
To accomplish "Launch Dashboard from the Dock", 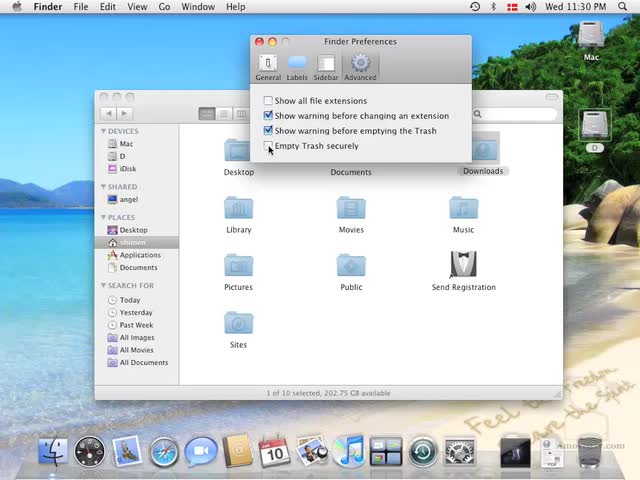I will tap(89, 451).
